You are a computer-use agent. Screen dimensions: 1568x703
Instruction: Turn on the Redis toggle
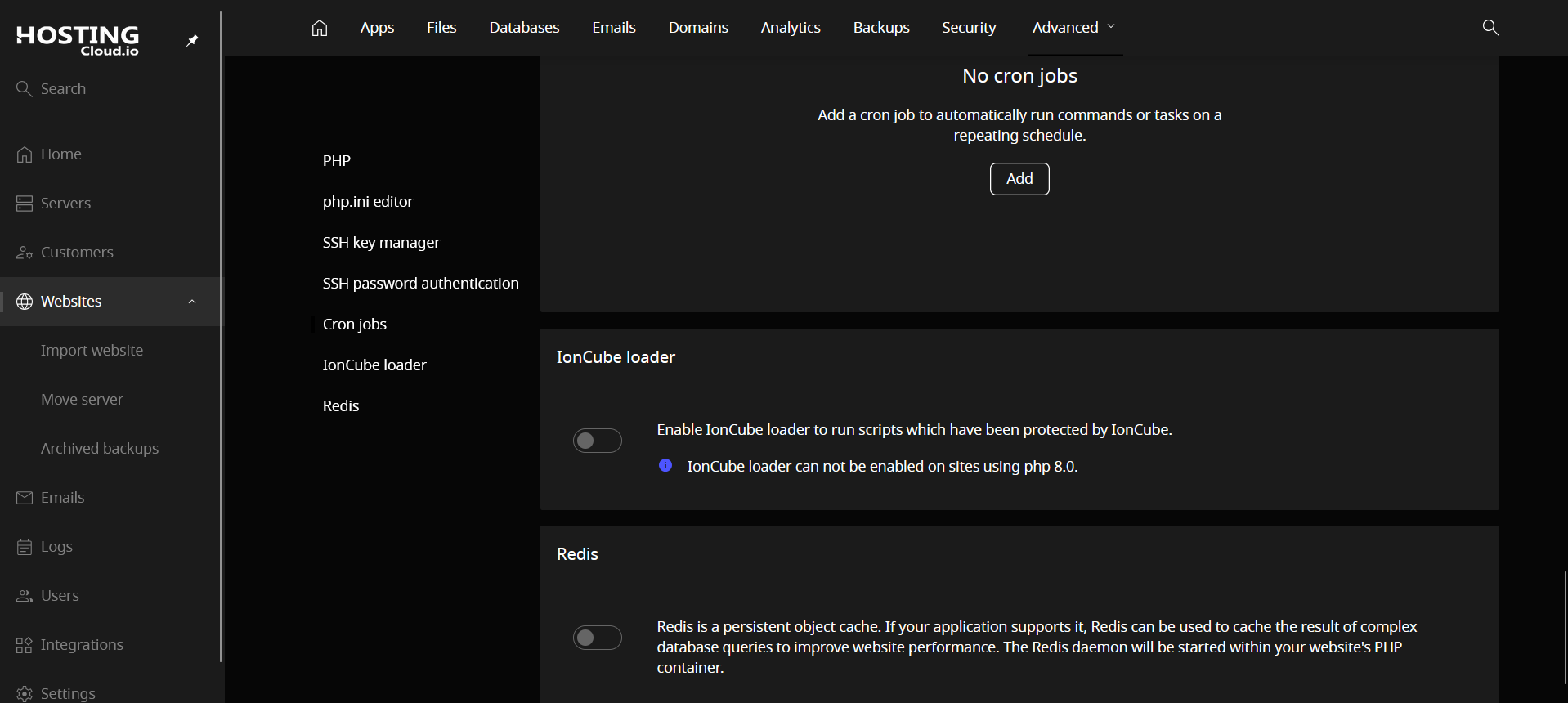point(598,638)
